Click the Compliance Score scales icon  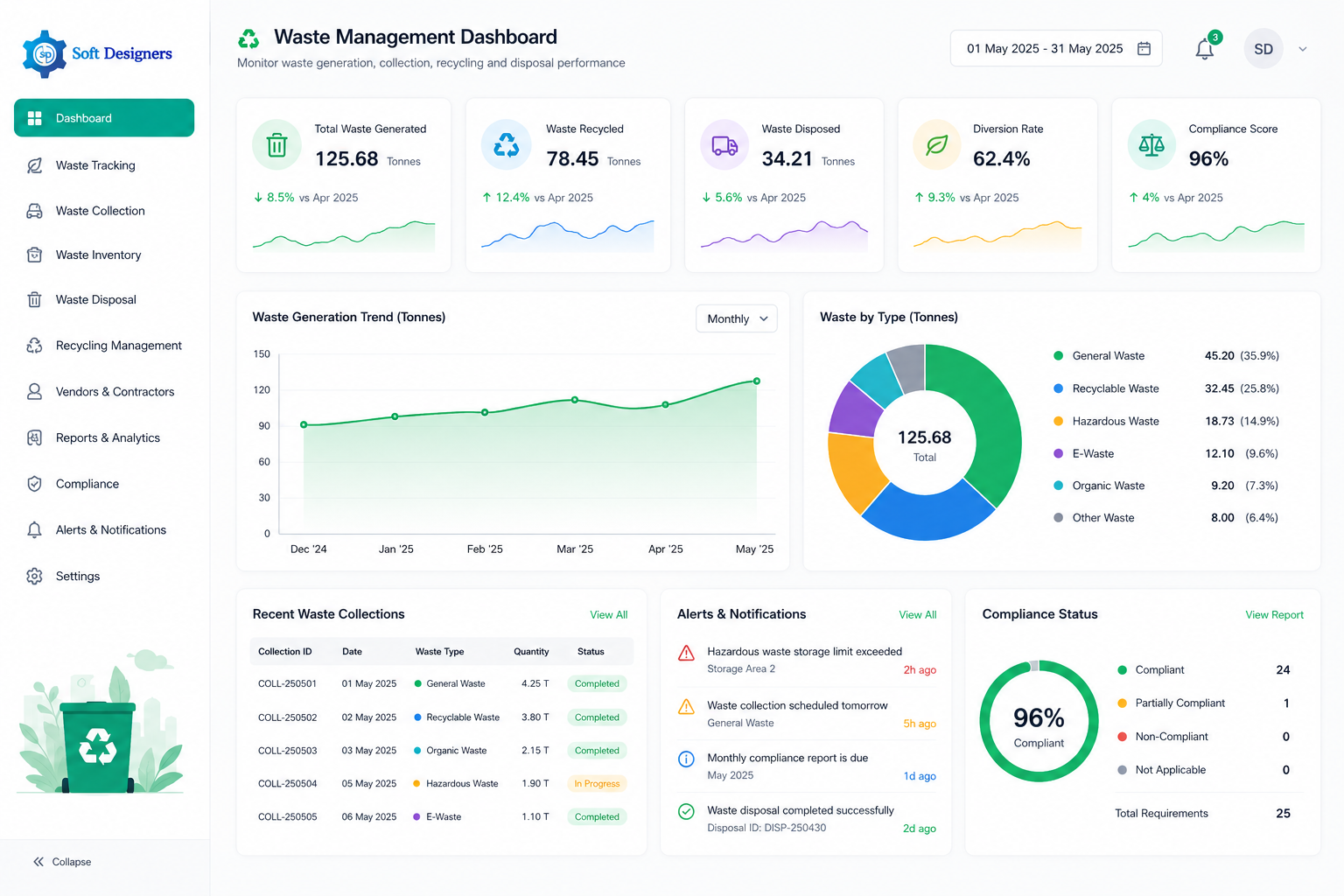tap(1151, 144)
